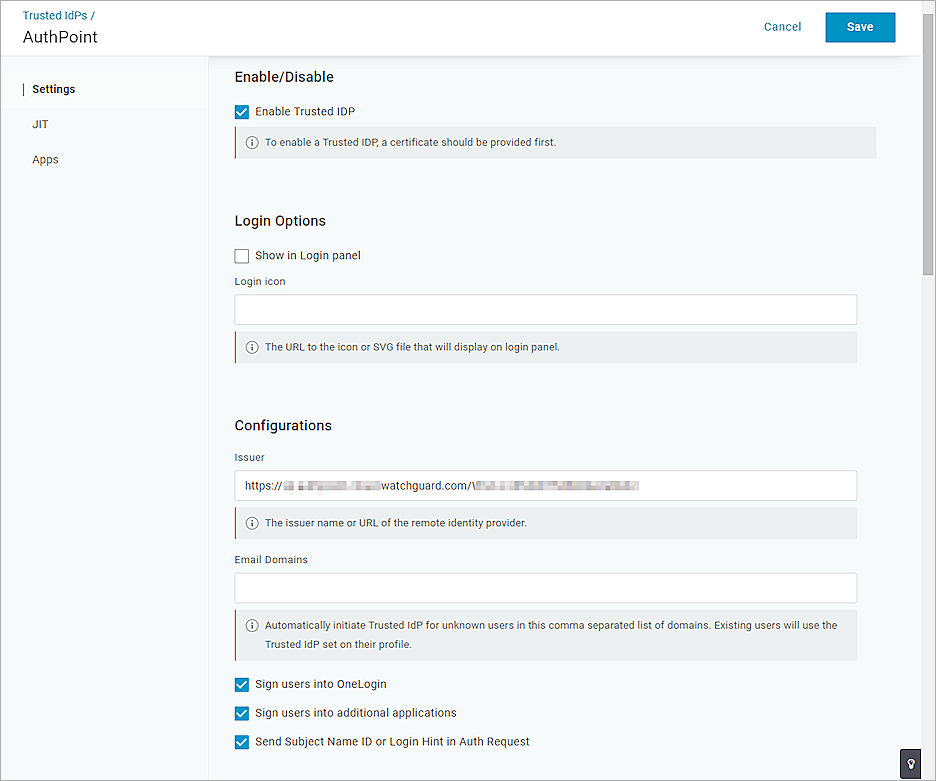936x781 pixels.
Task: Click the info icon below Email Domains
Action: coord(251,625)
